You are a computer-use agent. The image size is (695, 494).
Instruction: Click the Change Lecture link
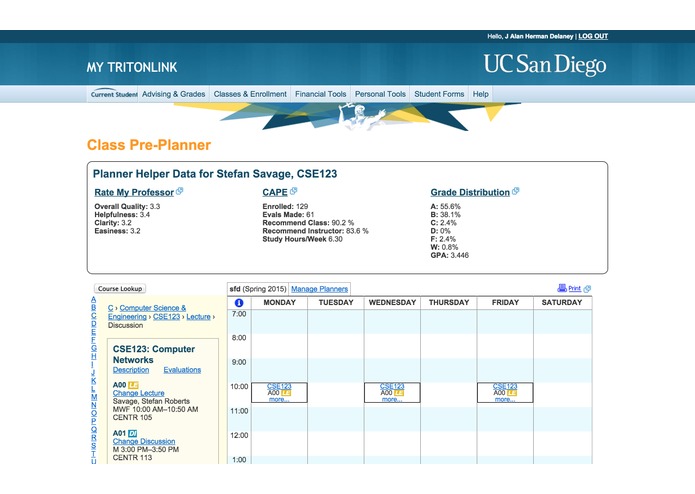[x=138, y=393]
